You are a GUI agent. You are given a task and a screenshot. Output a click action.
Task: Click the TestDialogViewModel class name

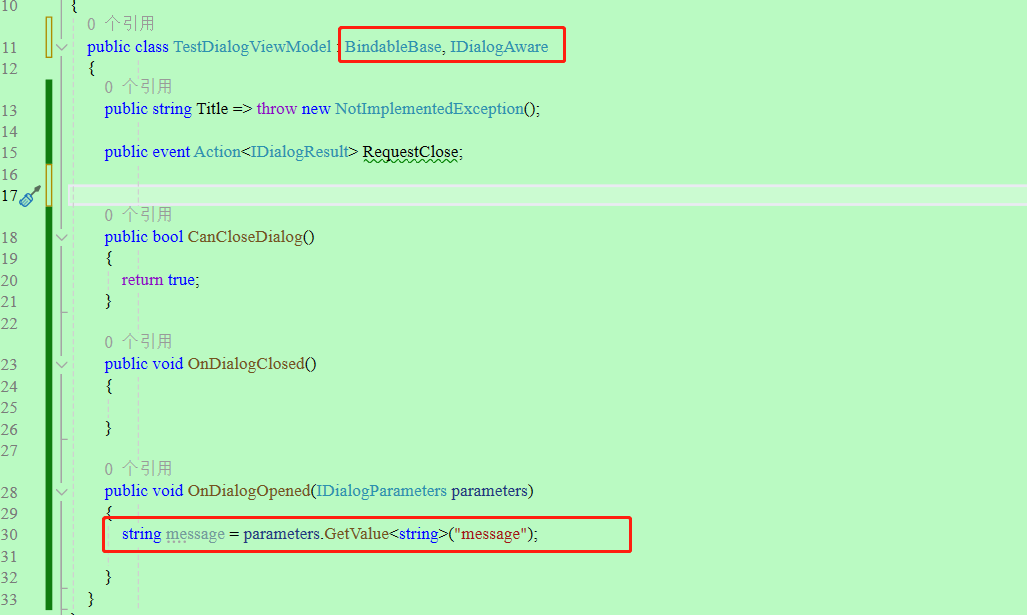click(x=252, y=47)
